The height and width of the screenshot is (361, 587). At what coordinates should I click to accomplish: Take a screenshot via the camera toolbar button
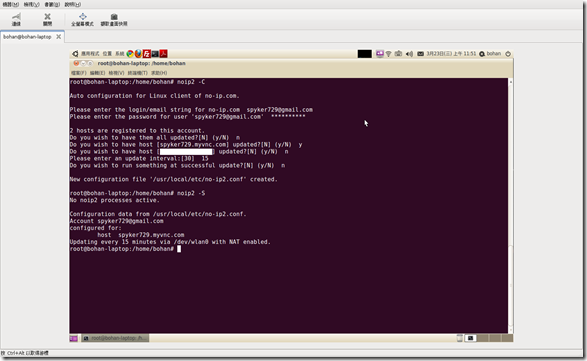click(114, 19)
